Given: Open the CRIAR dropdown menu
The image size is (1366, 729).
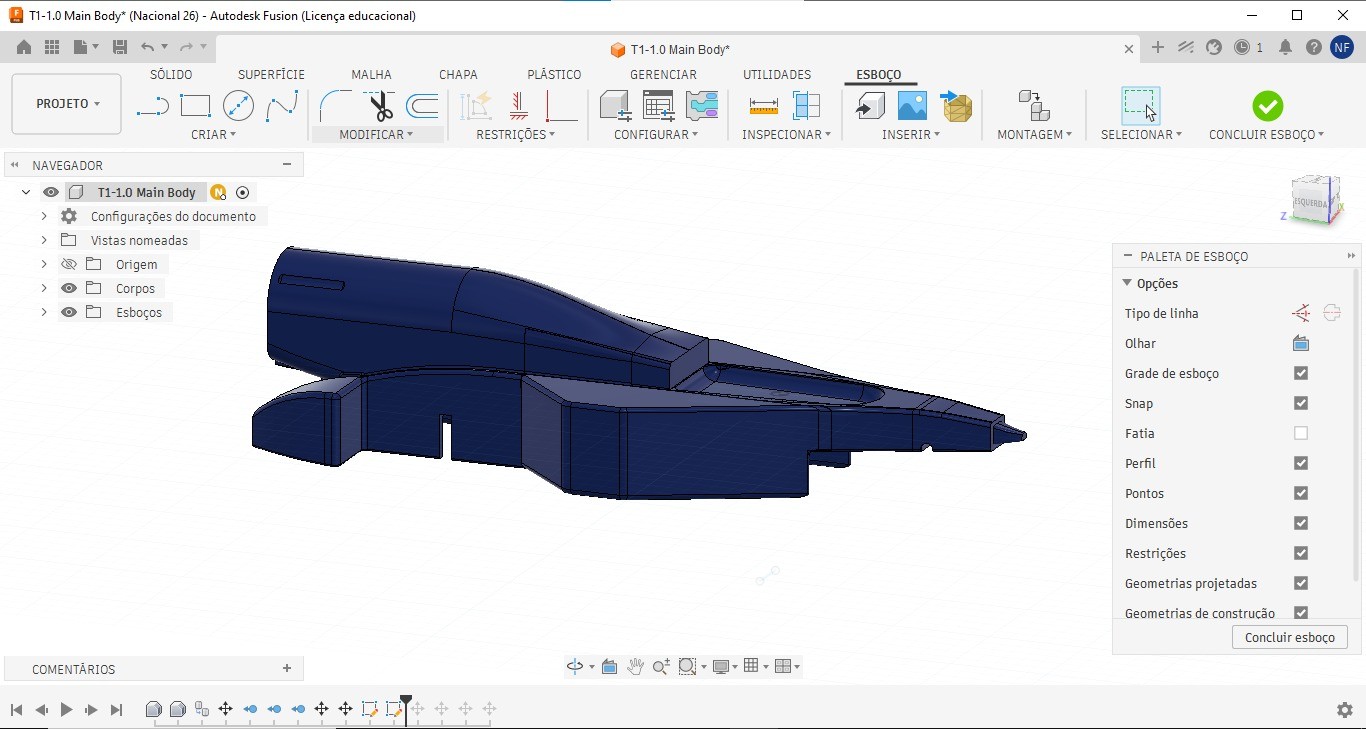Looking at the screenshot, I should pyautogui.click(x=213, y=134).
